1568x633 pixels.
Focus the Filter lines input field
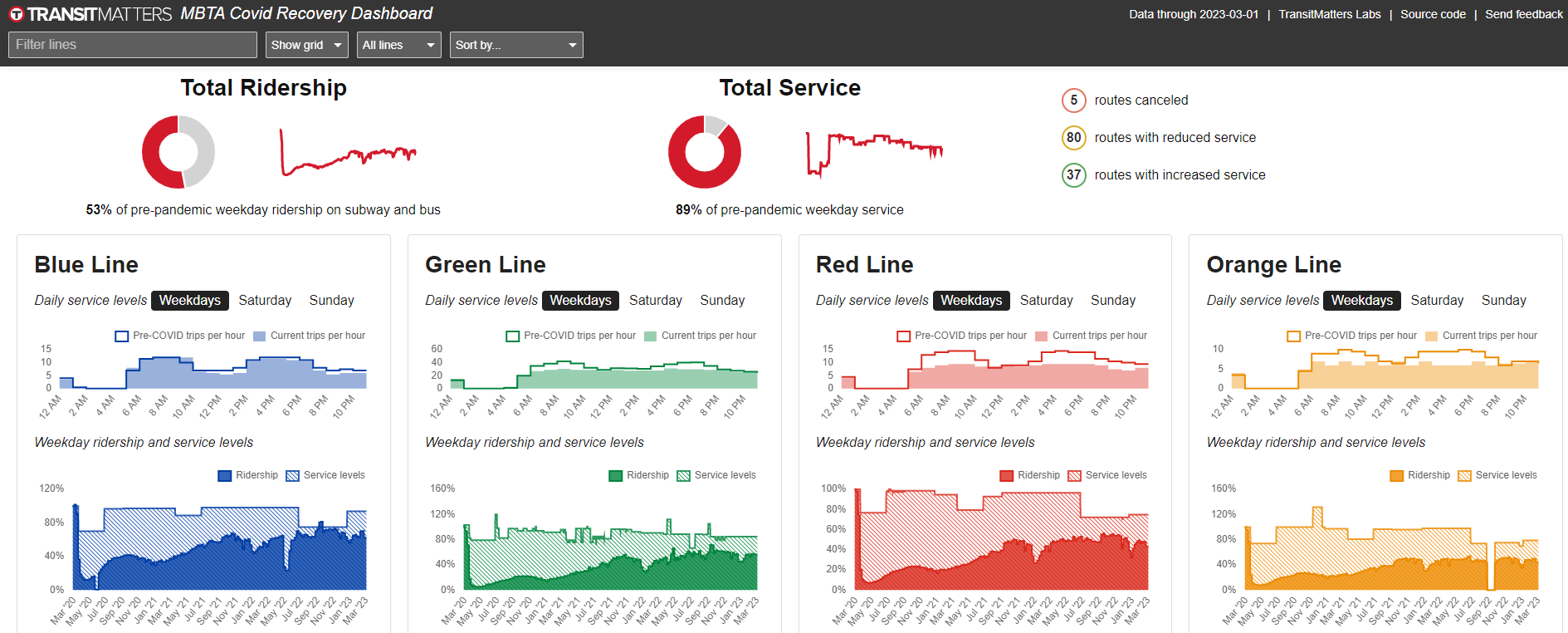[x=133, y=45]
